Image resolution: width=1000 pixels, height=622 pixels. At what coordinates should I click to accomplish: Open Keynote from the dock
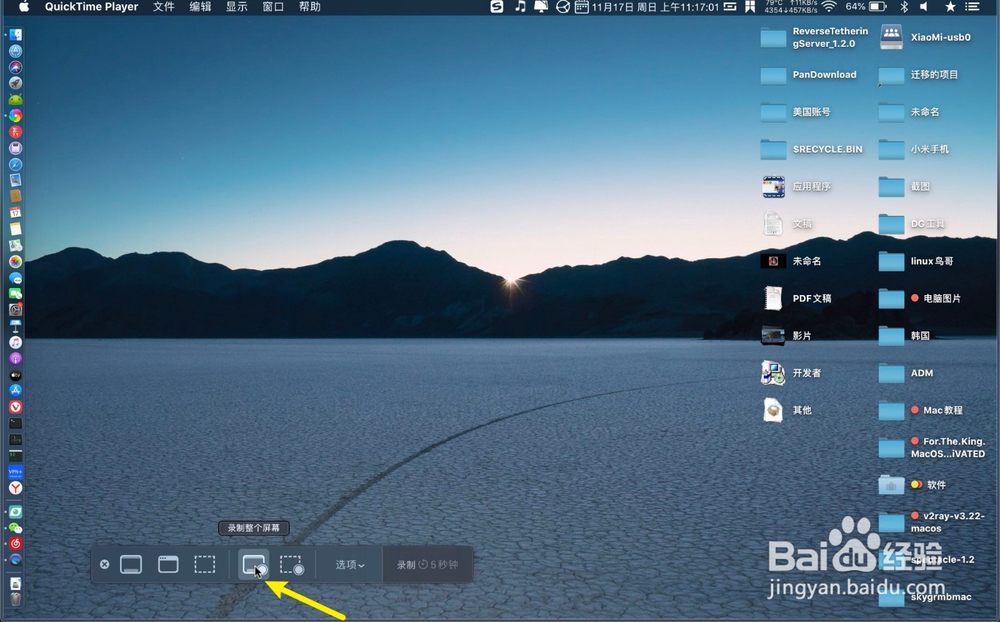click(15, 326)
